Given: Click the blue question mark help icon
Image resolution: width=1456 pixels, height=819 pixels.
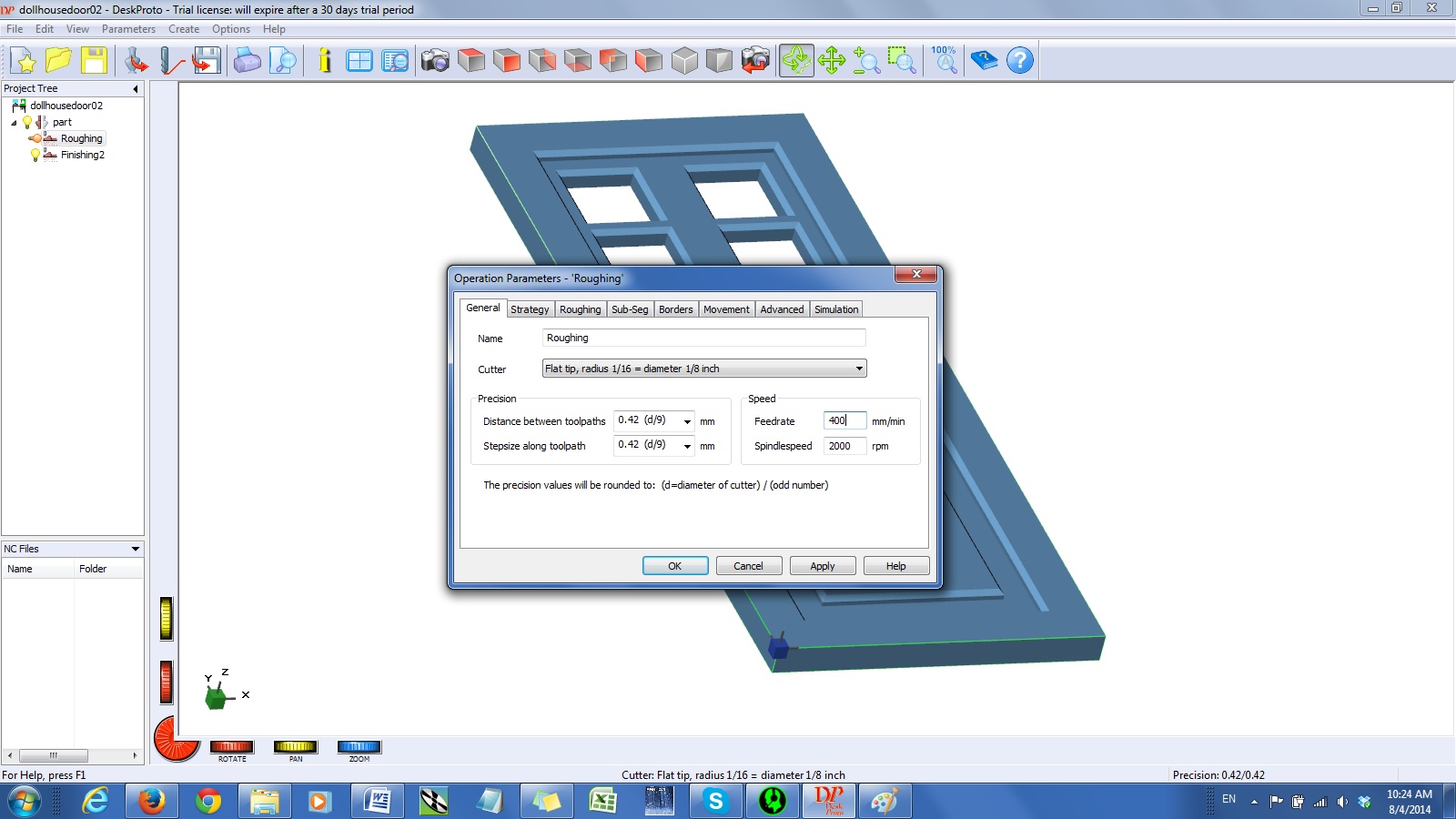Looking at the screenshot, I should point(1020,61).
